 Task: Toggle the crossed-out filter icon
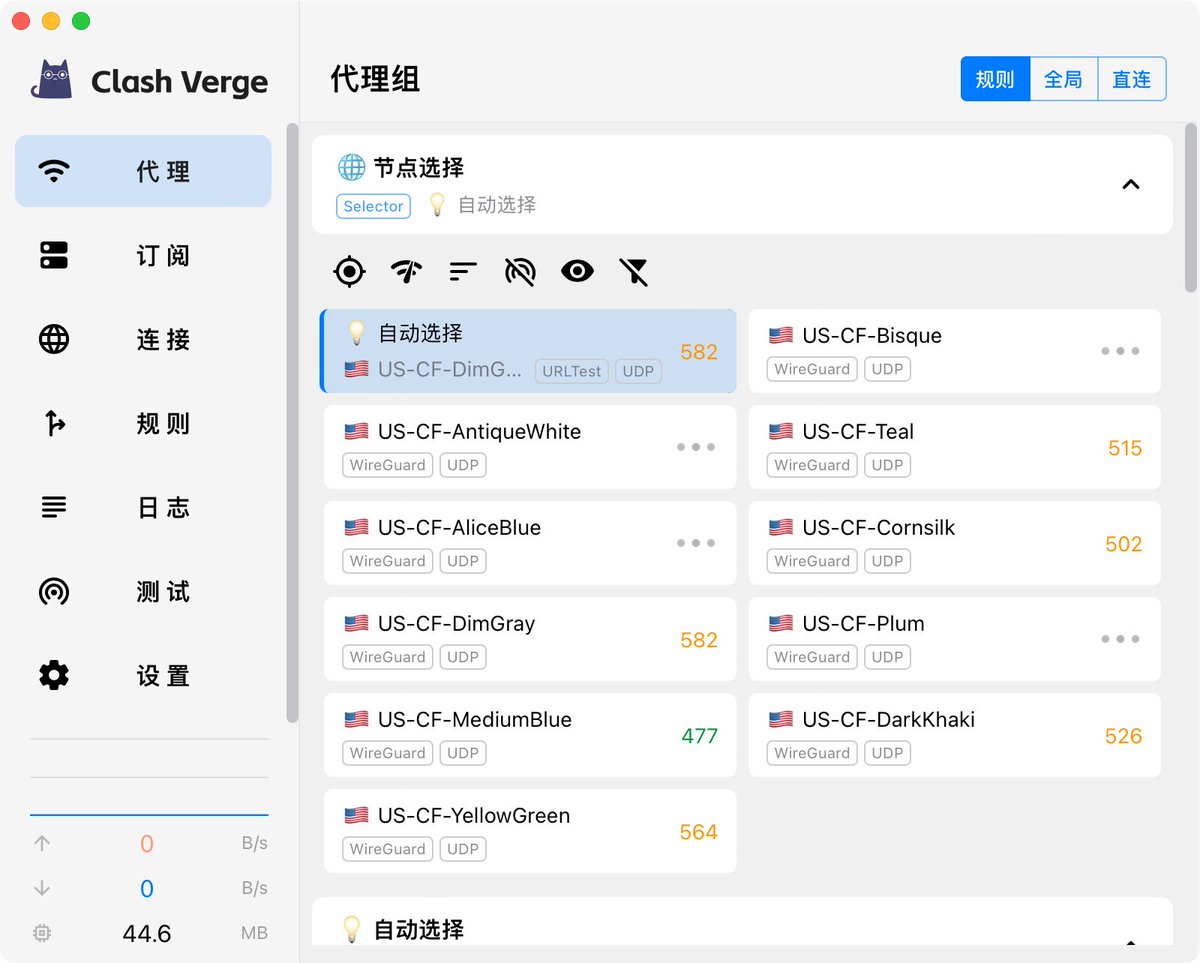click(634, 271)
